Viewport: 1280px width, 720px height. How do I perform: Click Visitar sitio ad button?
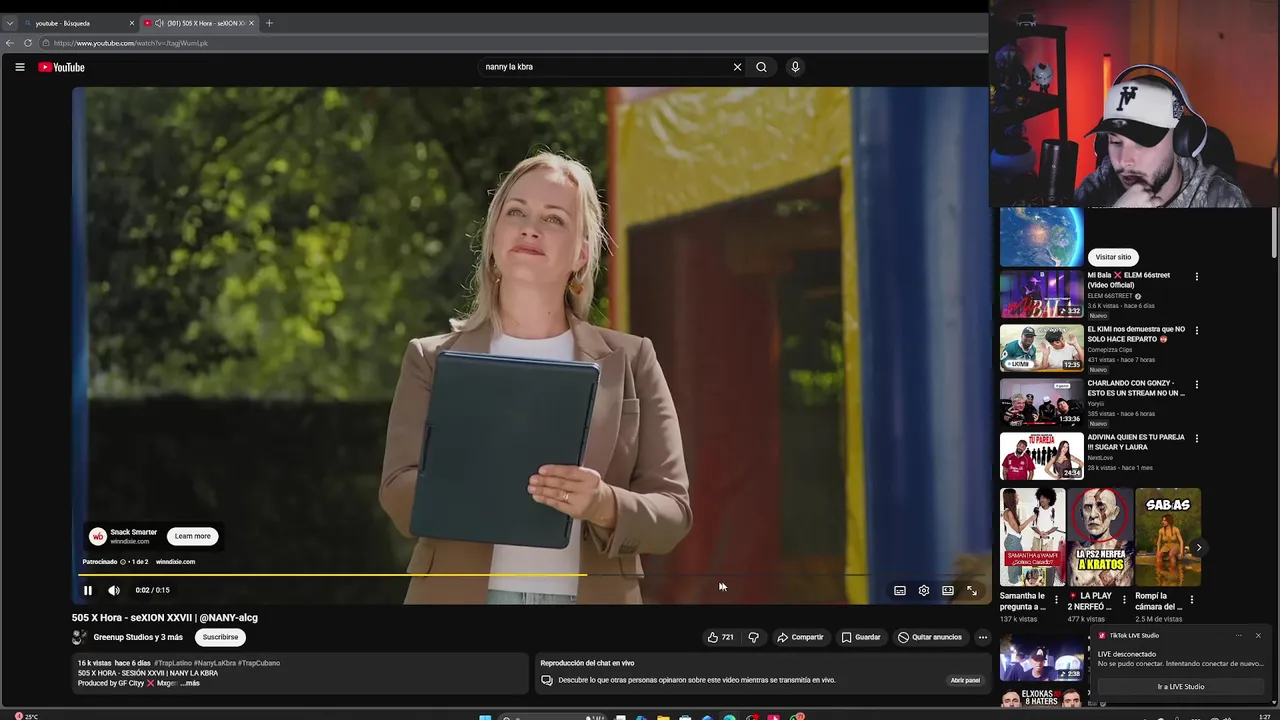pyautogui.click(x=1113, y=257)
